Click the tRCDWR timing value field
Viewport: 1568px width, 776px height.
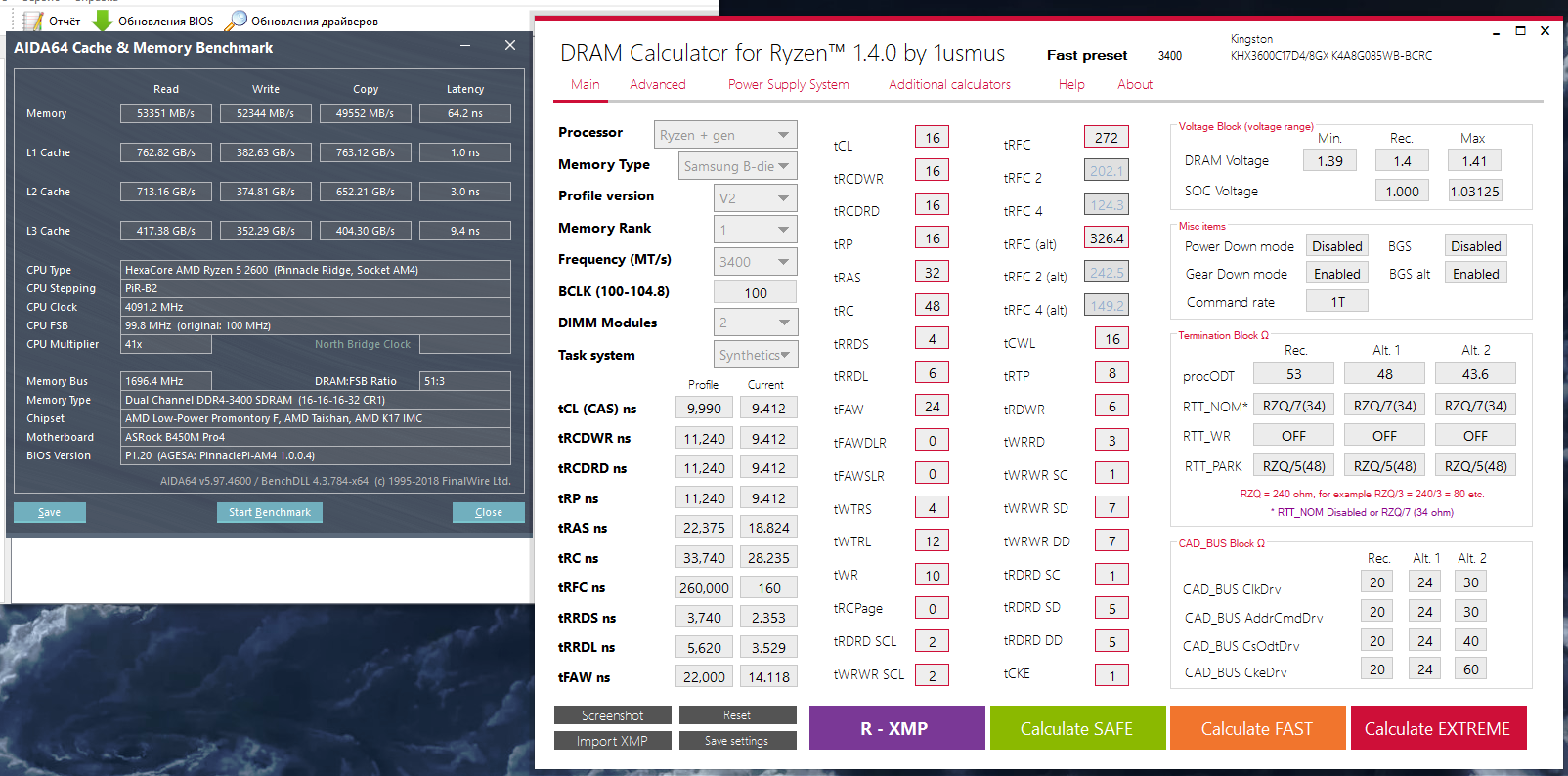click(933, 171)
